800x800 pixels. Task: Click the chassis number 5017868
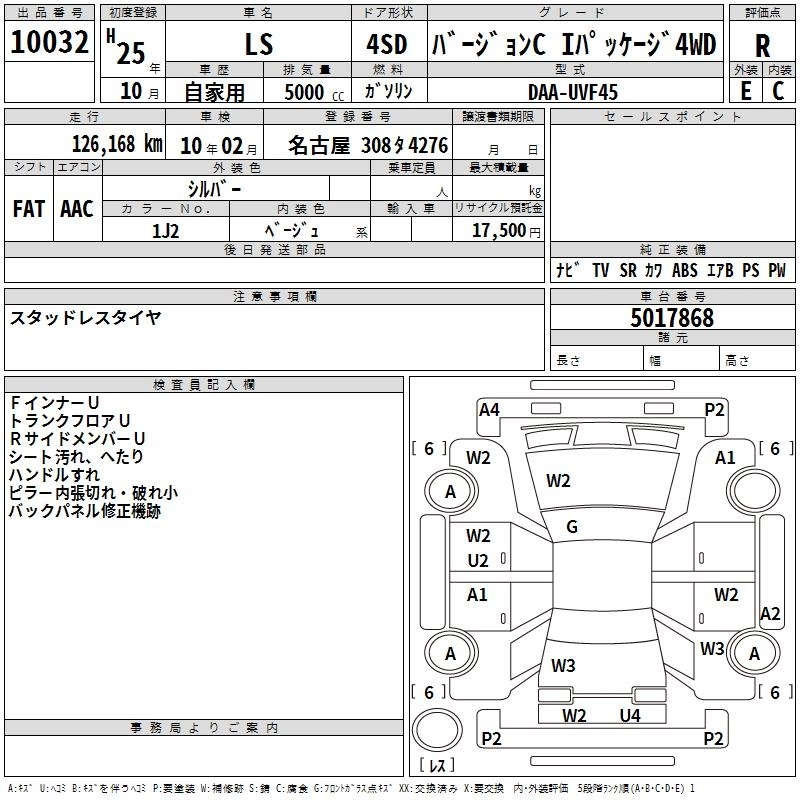tap(672, 318)
